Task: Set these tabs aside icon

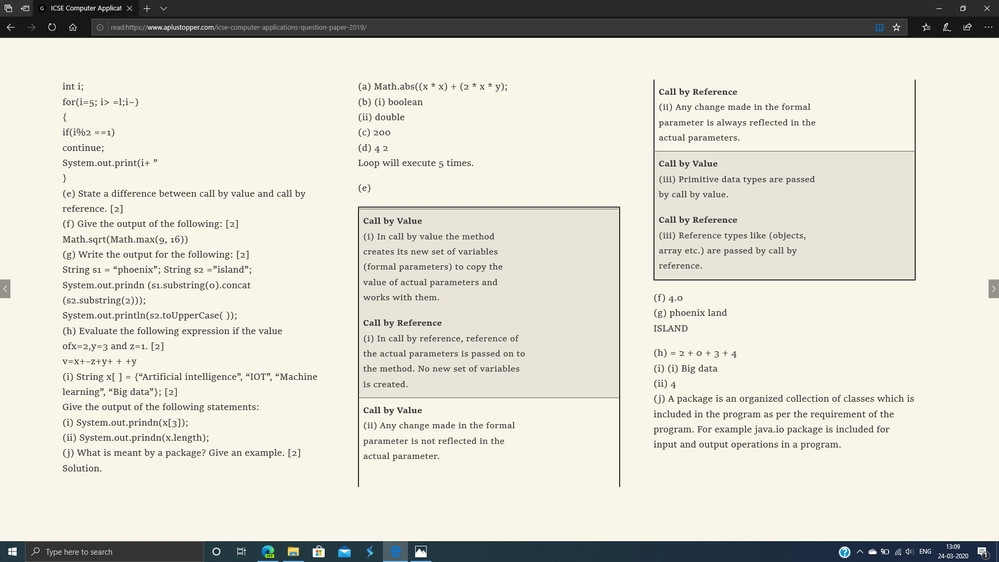Action: [25, 8]
